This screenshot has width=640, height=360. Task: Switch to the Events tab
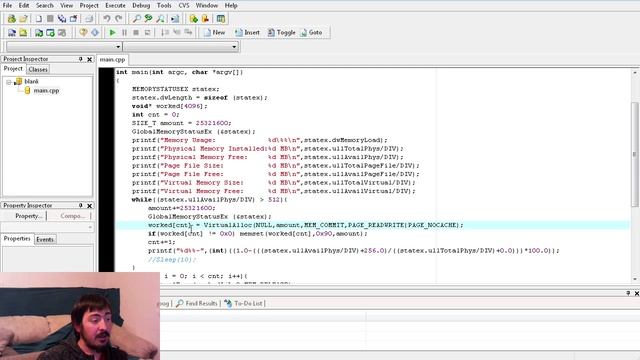pos(45,240)
